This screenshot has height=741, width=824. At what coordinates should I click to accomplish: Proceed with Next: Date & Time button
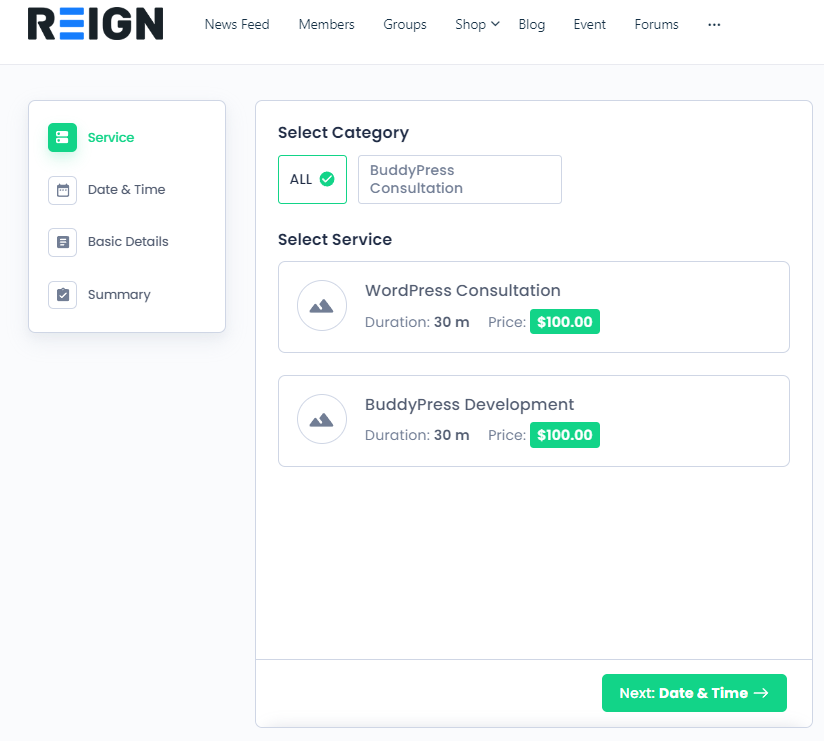(x=694, y=693)
